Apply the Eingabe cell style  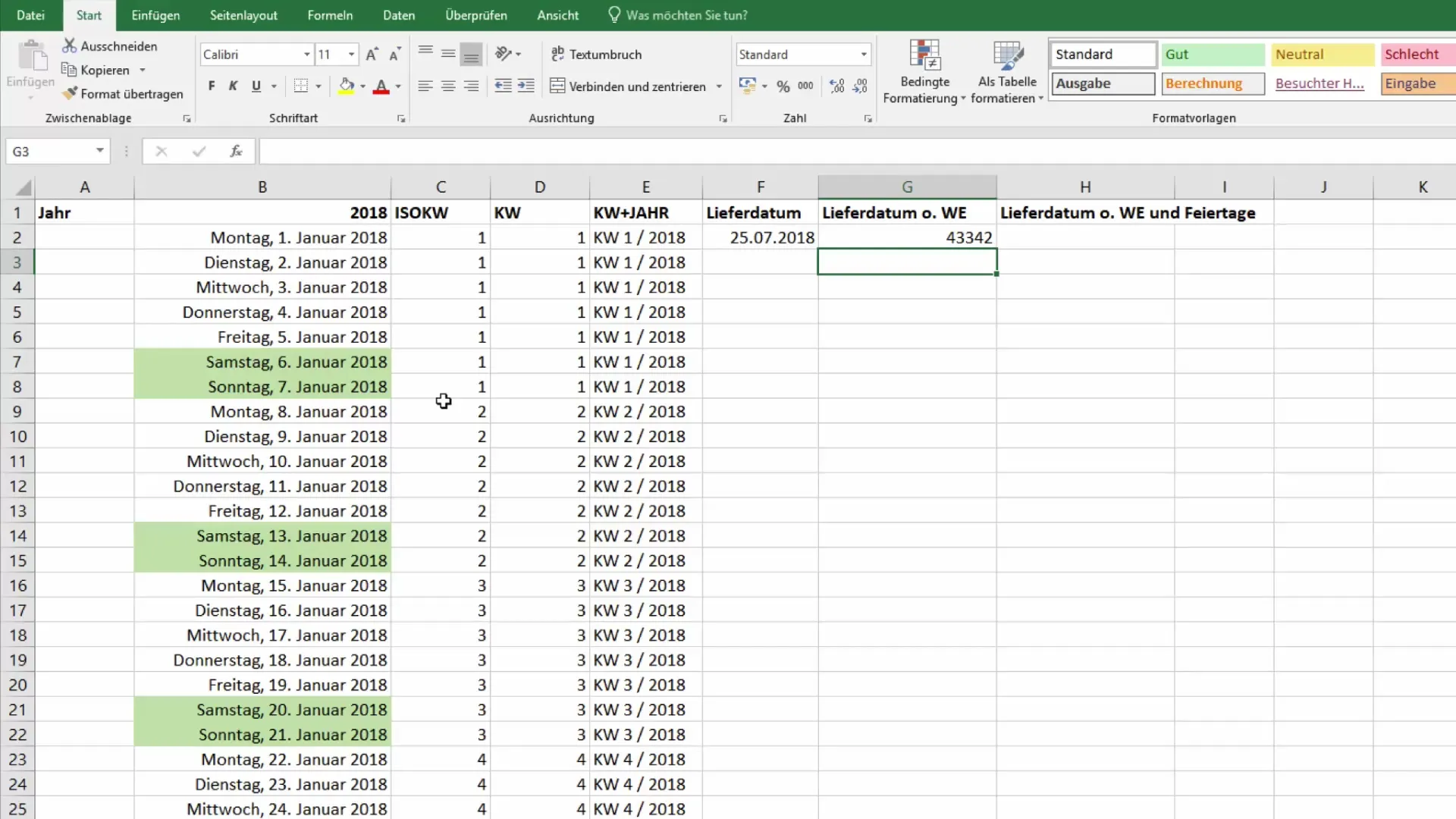point(1418,83)
